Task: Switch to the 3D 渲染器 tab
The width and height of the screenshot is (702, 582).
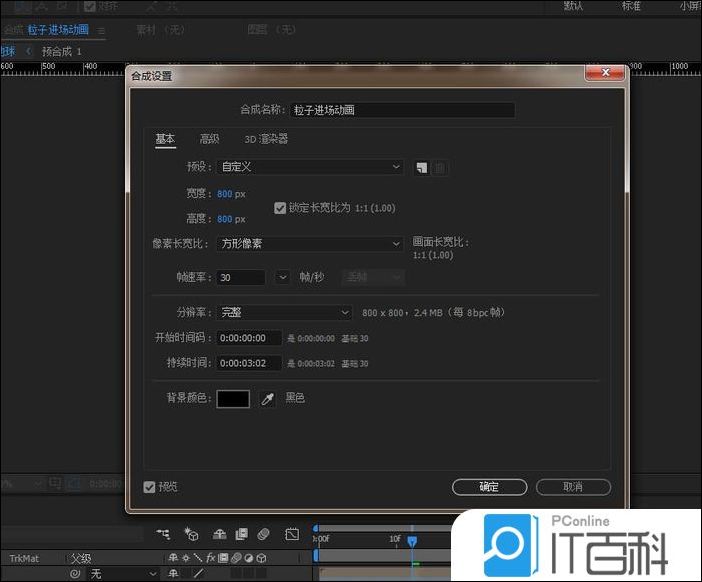Action: [266, 139]
